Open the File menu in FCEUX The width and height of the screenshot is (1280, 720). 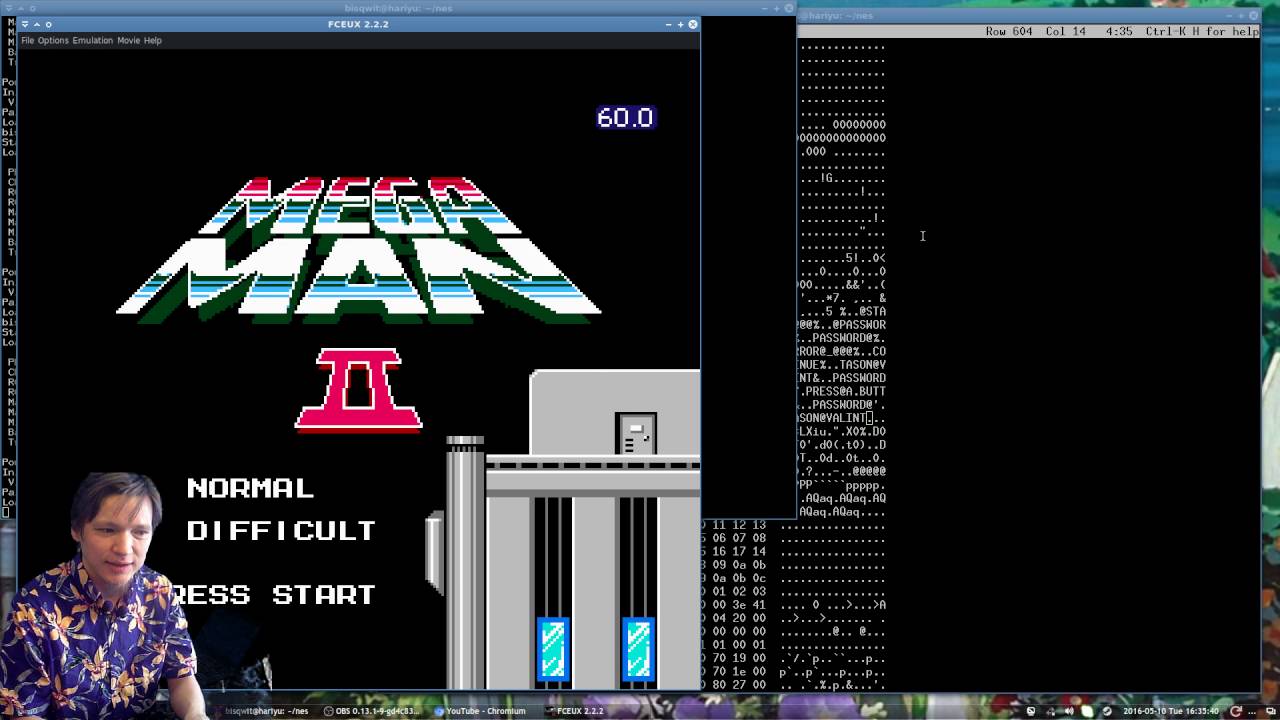point(27,40)
